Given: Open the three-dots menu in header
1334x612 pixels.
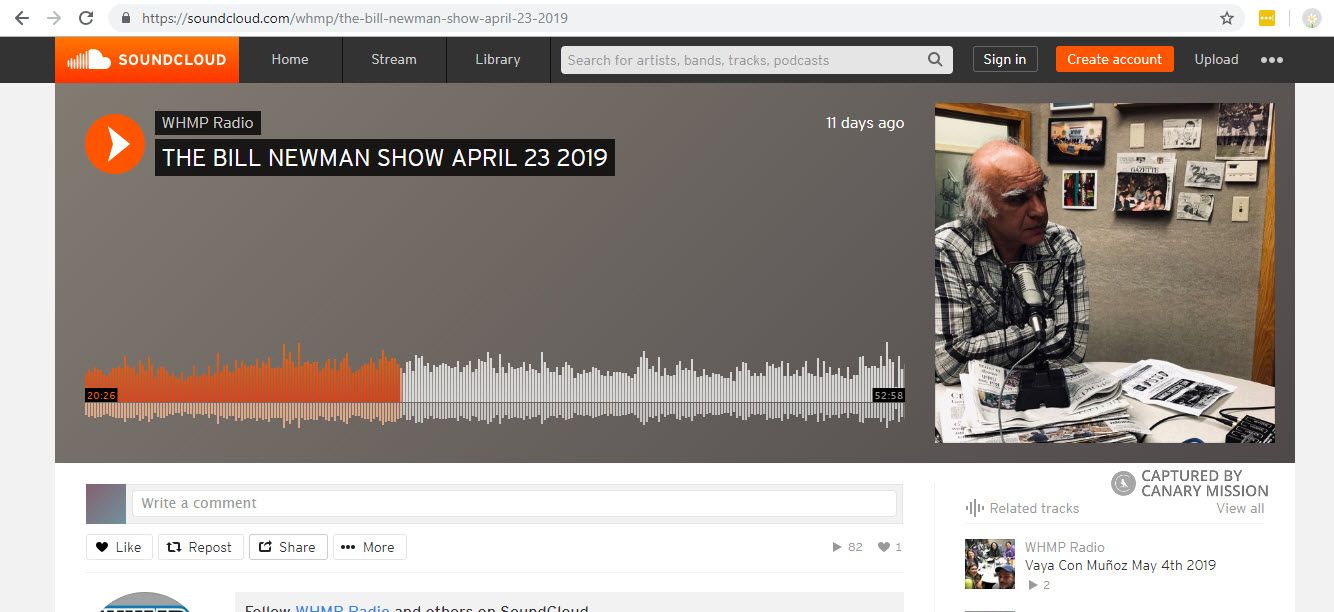Looking at the screenshot, I should [x=1271, y=60].
